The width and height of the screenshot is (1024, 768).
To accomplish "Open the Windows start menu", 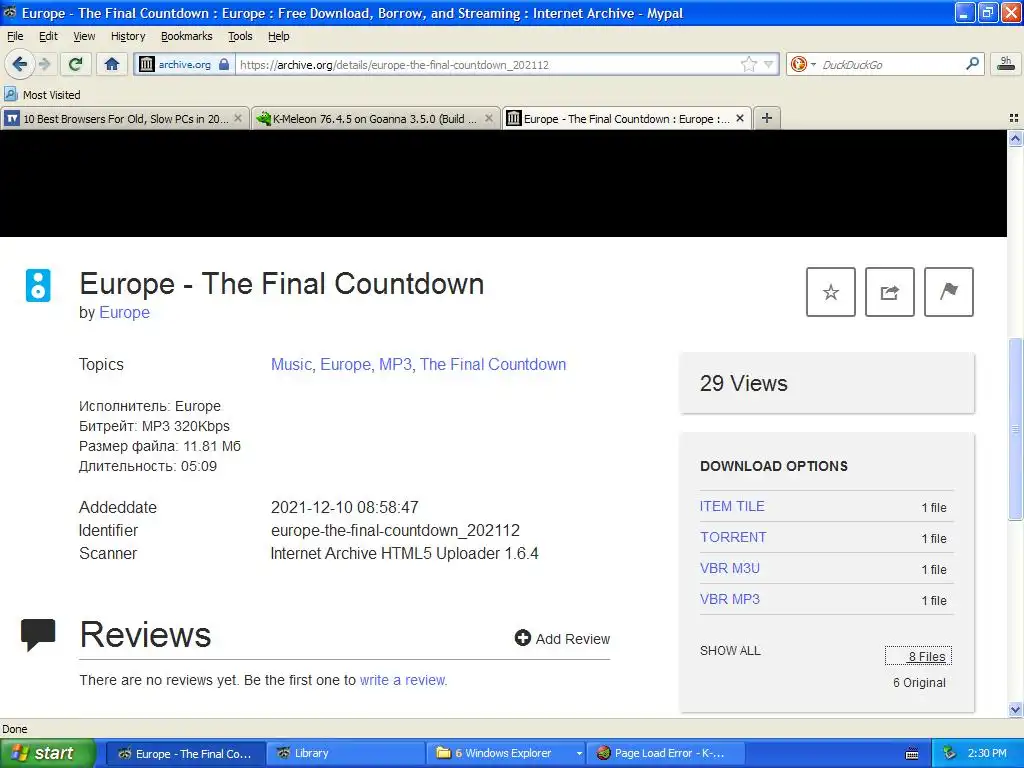I will pos(48,753).
